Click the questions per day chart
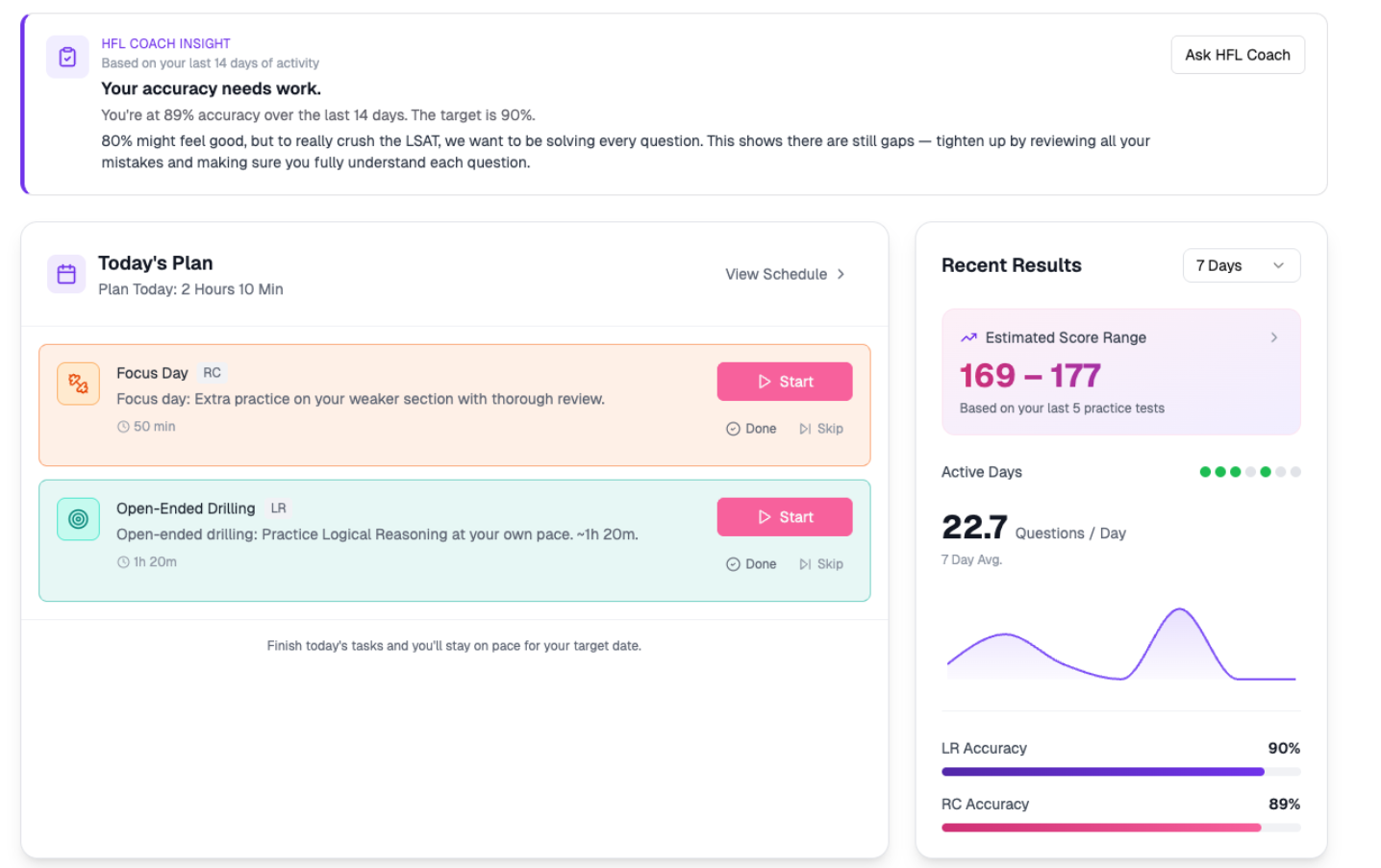 1121,644
